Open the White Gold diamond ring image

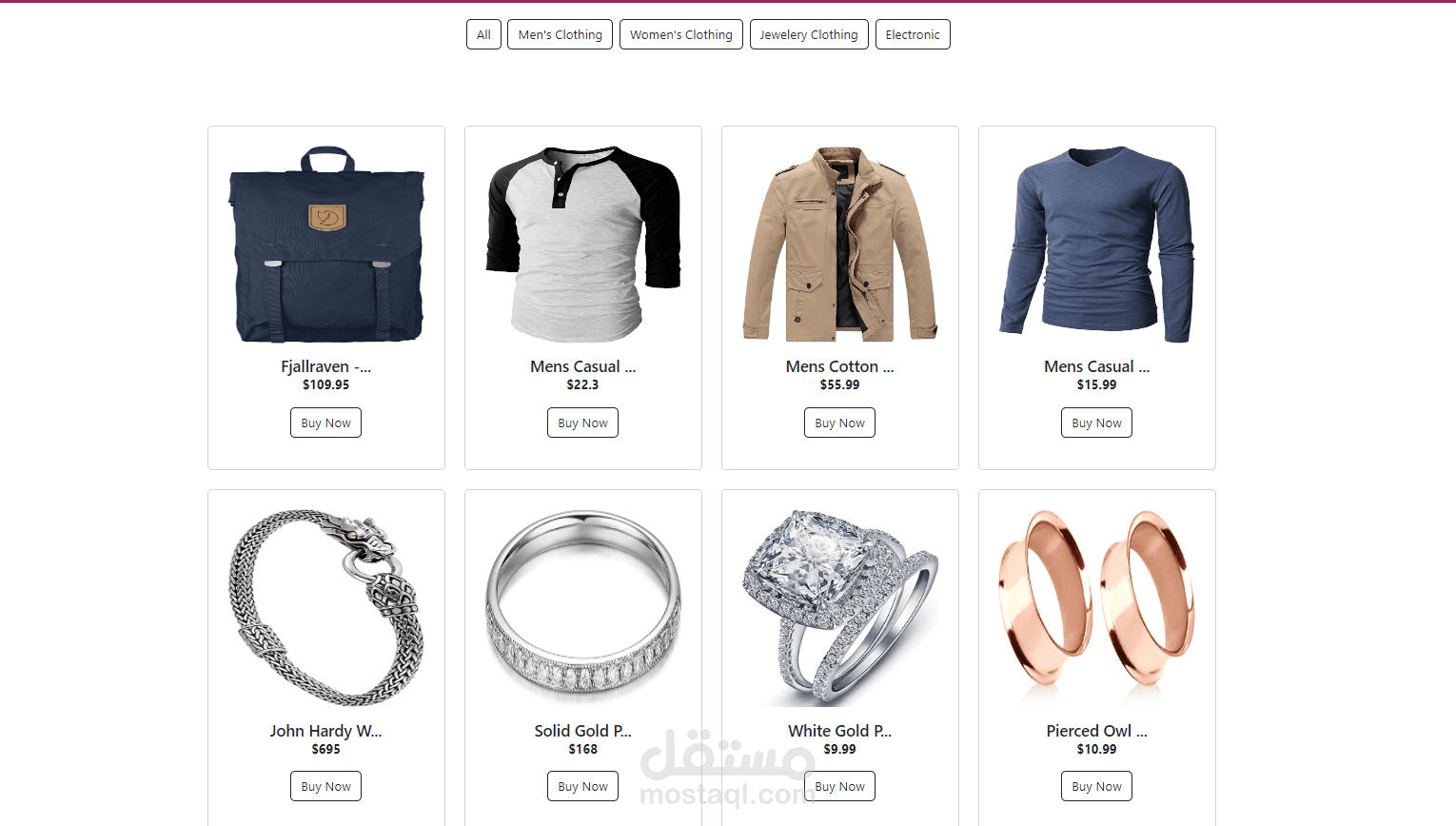[x=840, y=608]
